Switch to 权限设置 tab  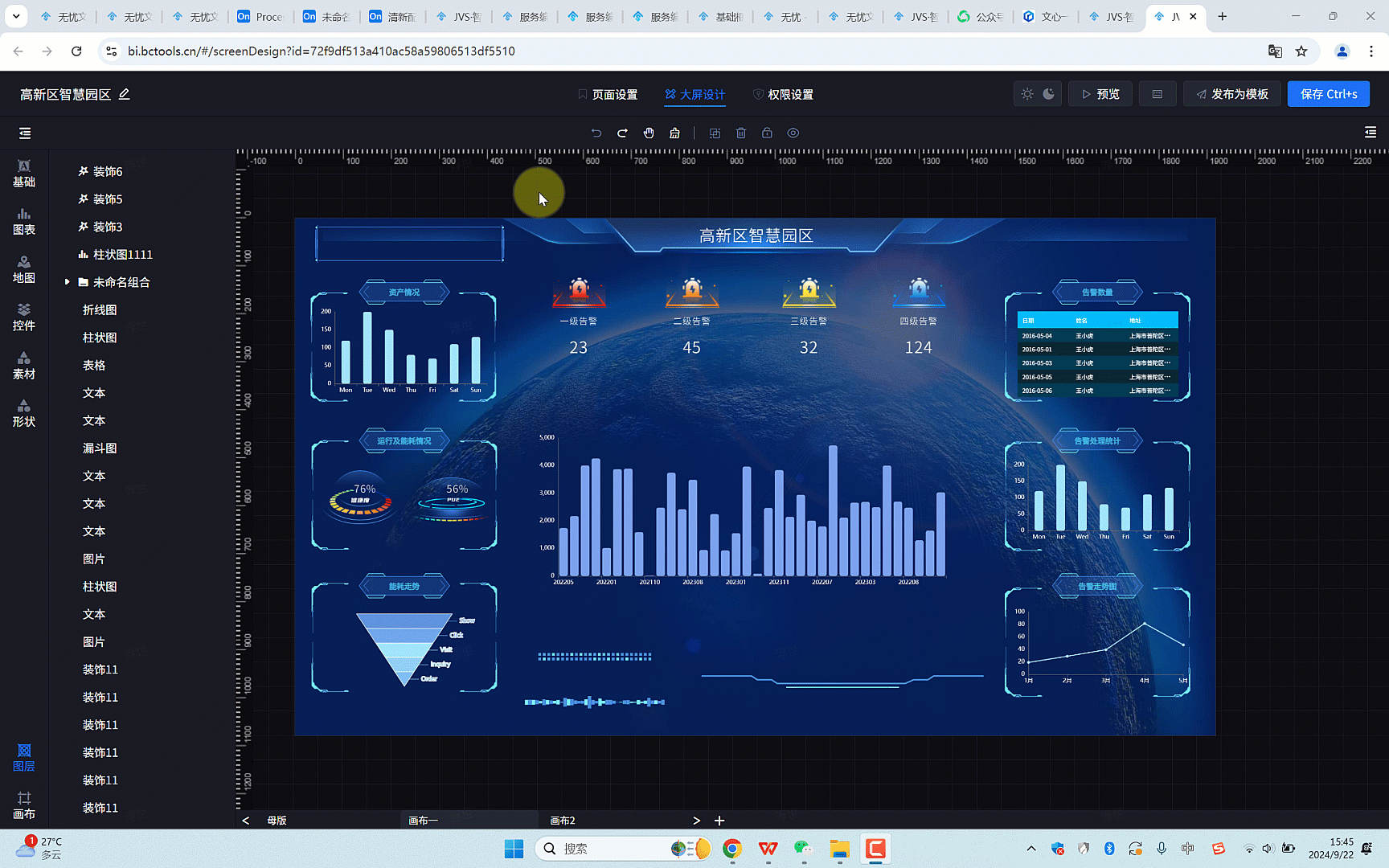click(x=783, y=95)
